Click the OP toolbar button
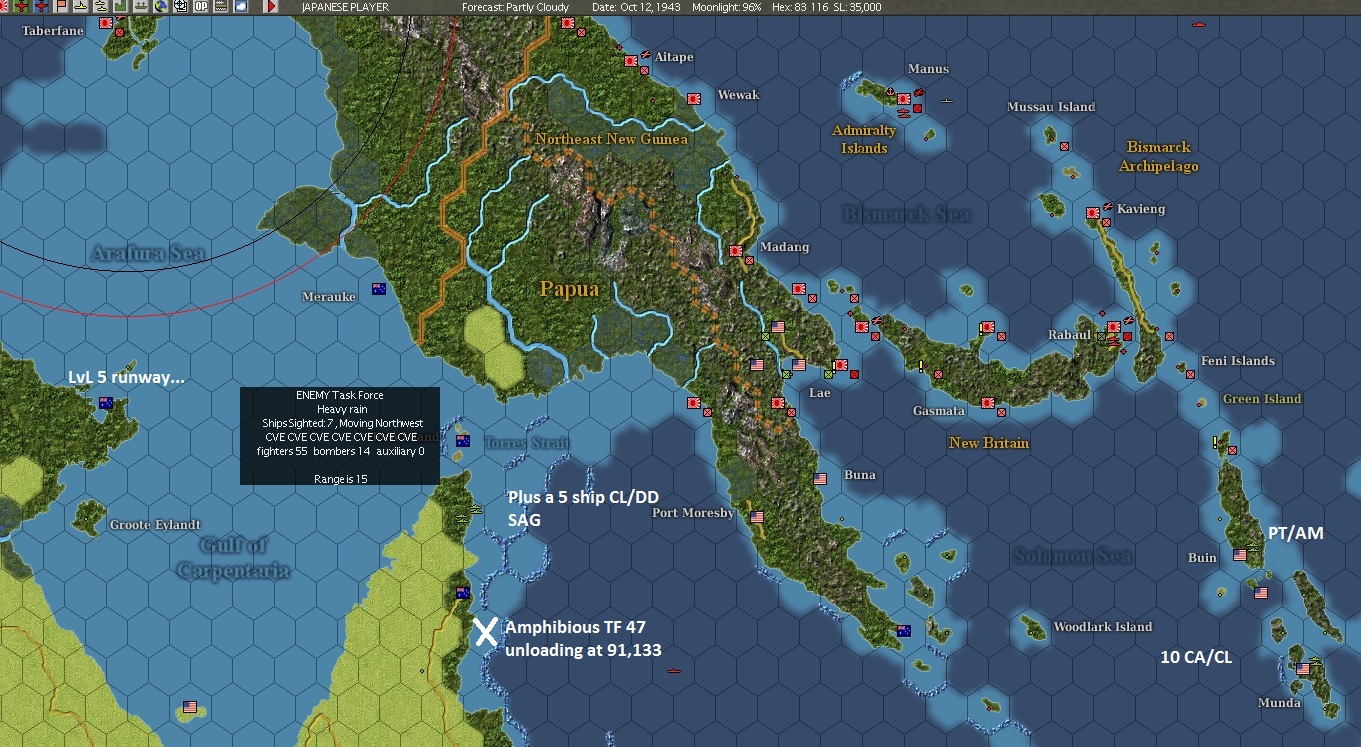This screenshot has width=1361, height=747. coord(200,7)
